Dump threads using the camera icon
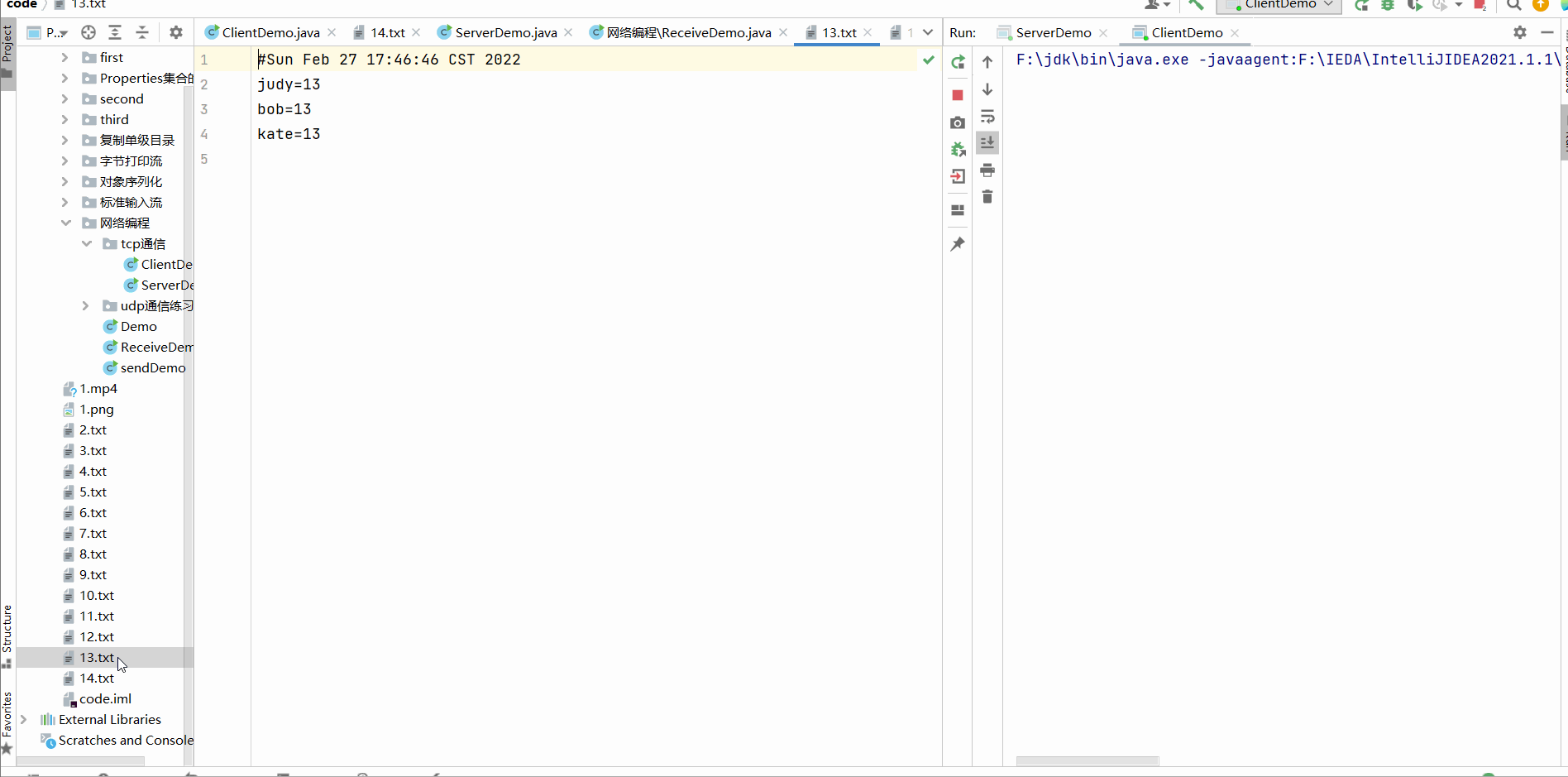The height and width of the screenshot is (777, 1568). tap(958, 122)
